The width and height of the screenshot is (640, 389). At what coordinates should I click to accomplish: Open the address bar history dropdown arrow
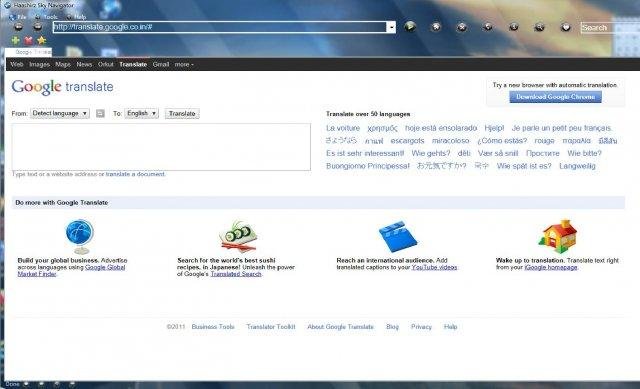click(391, 27)
